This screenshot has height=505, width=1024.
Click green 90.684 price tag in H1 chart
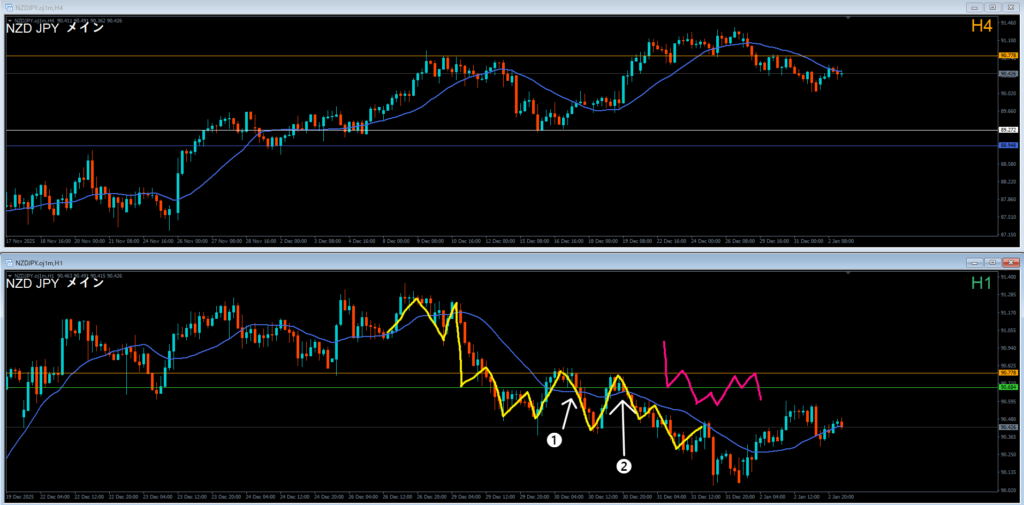[x=1010, y=387]
